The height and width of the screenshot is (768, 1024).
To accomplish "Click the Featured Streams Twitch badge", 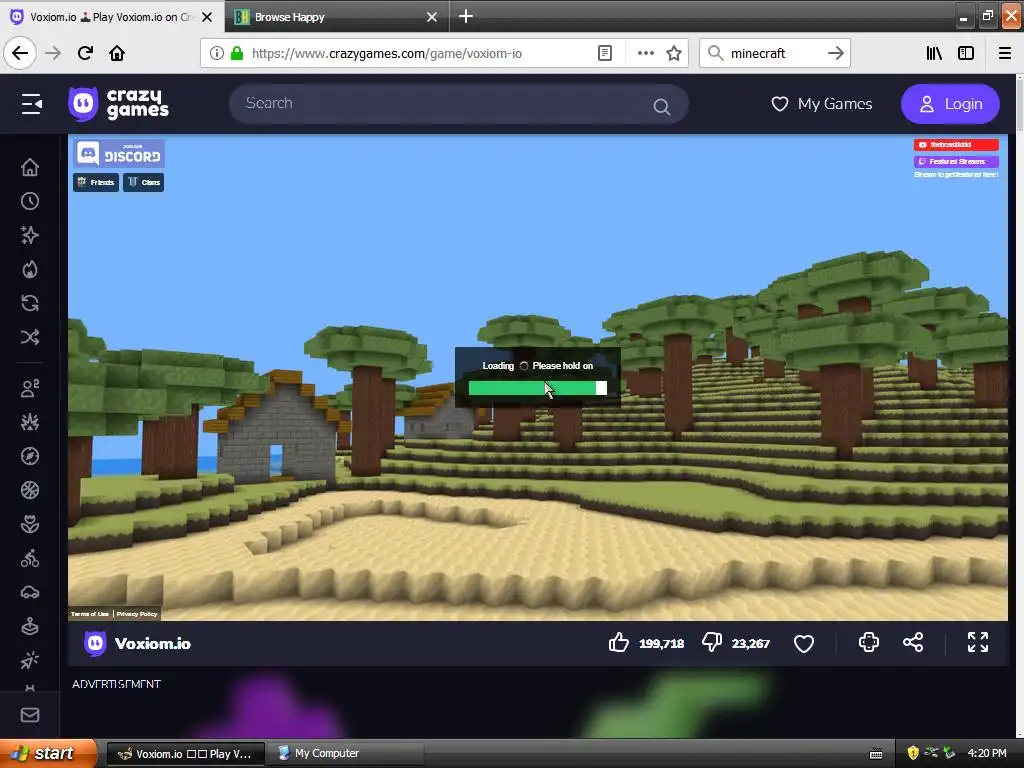I will tap(956, 161).
